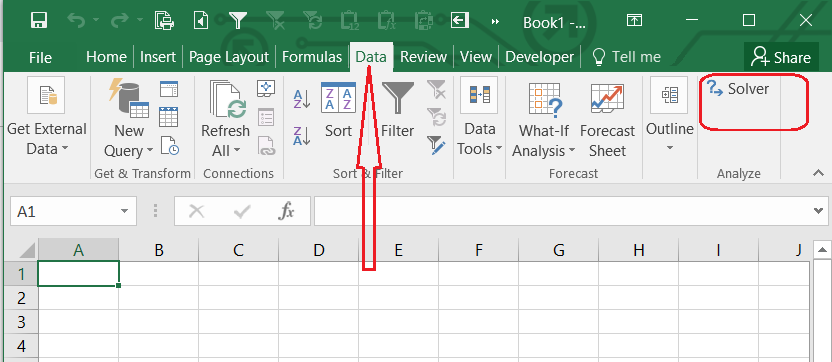Switch to the Review tab

point(424,57)
